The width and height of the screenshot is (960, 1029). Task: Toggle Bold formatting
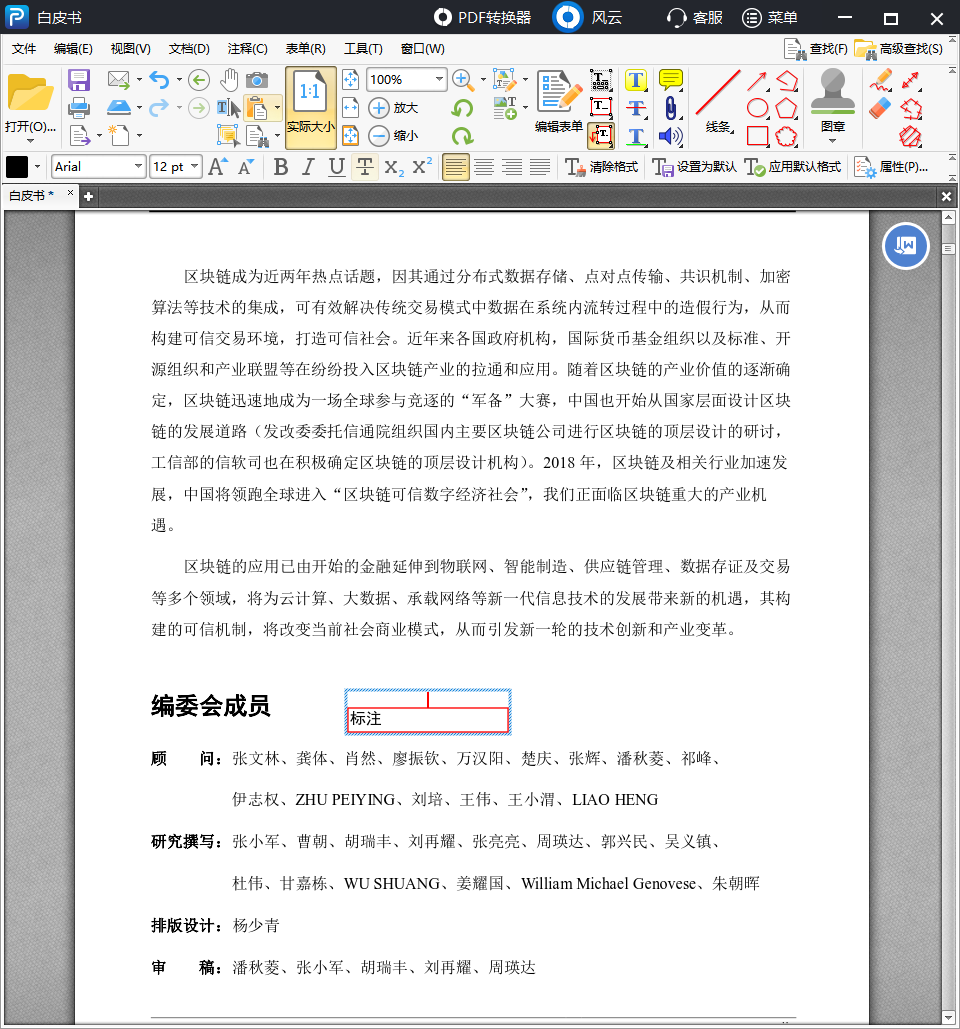(x=281, y=167)
